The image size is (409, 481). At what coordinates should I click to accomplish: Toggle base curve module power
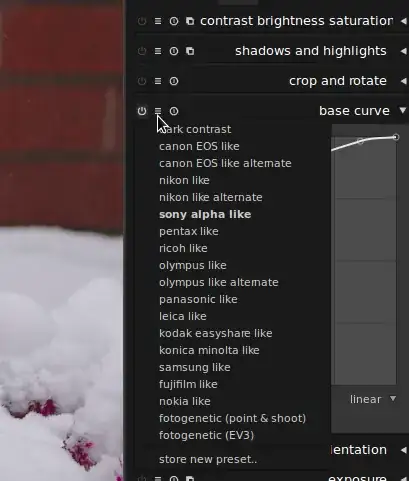coord(142,111)
